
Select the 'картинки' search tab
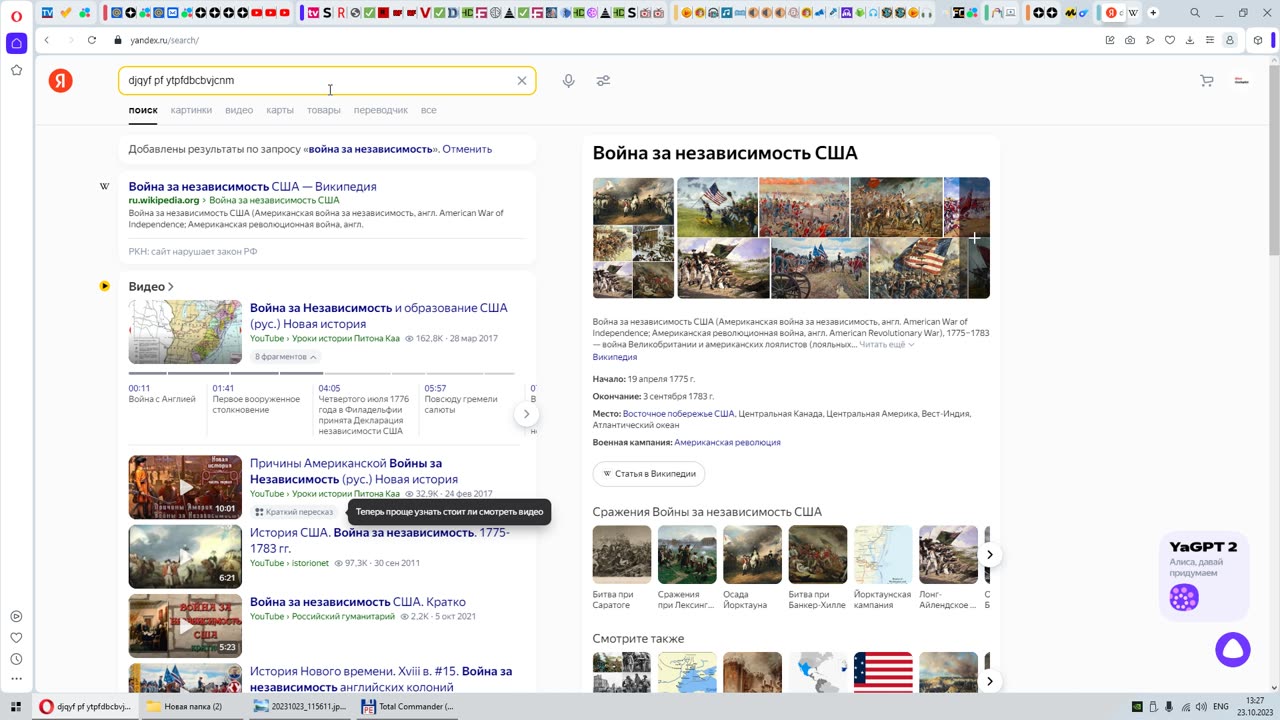click(191, 110)
